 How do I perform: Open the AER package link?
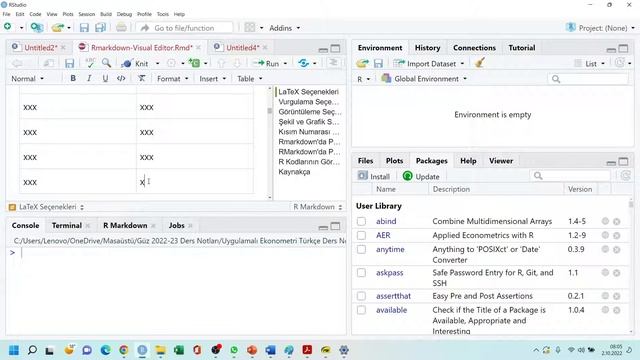(x=383, y=235)
